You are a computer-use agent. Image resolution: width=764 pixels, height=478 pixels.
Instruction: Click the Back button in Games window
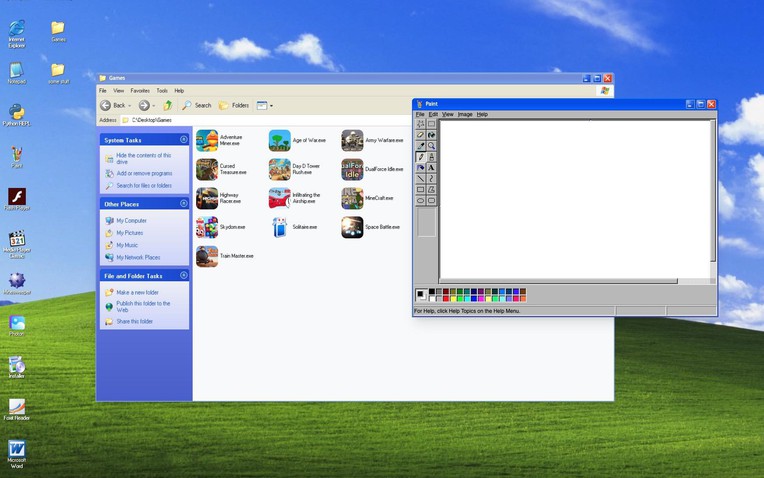pyautogui.click(x=113, y=105)
